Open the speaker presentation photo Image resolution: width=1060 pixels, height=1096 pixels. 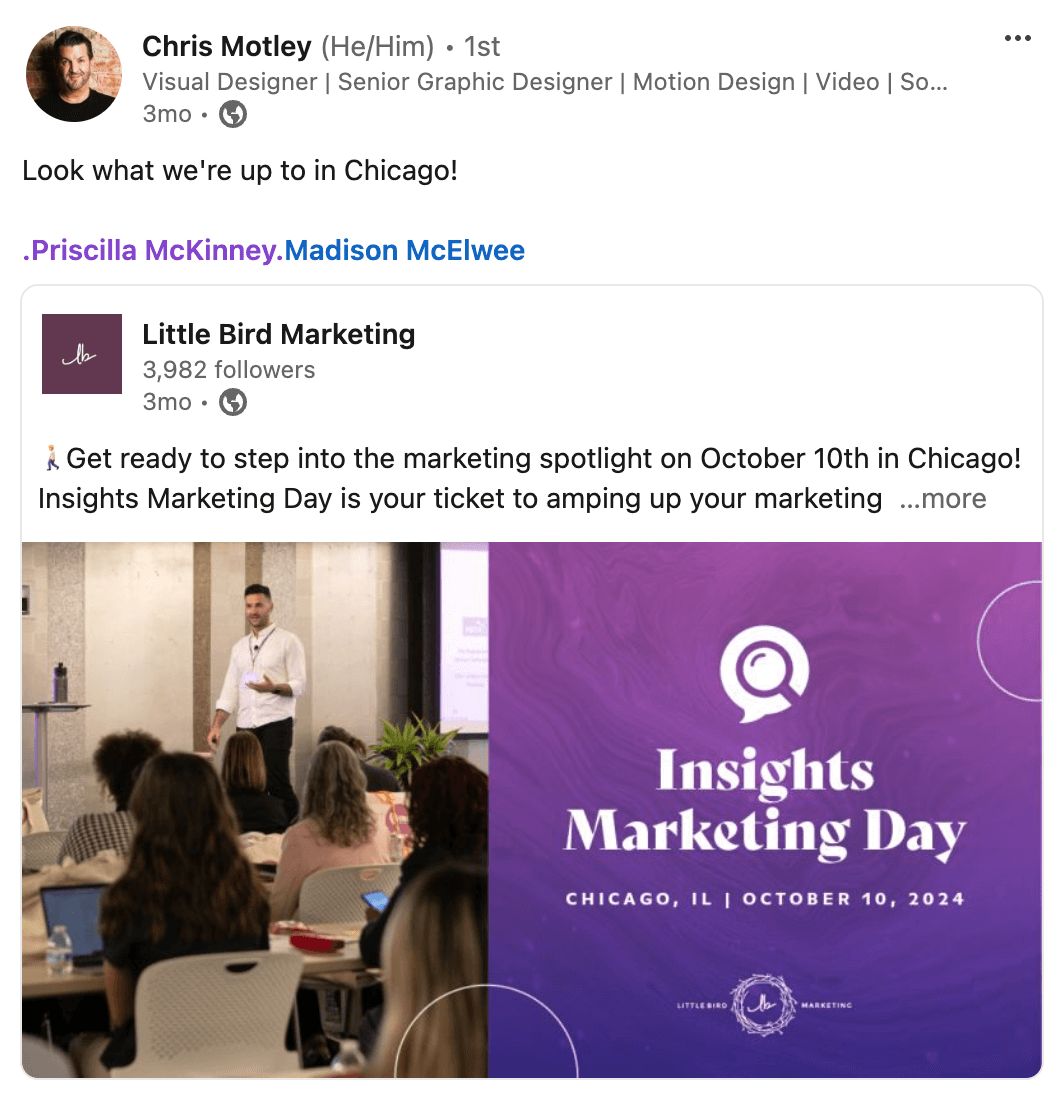[255, 810]
